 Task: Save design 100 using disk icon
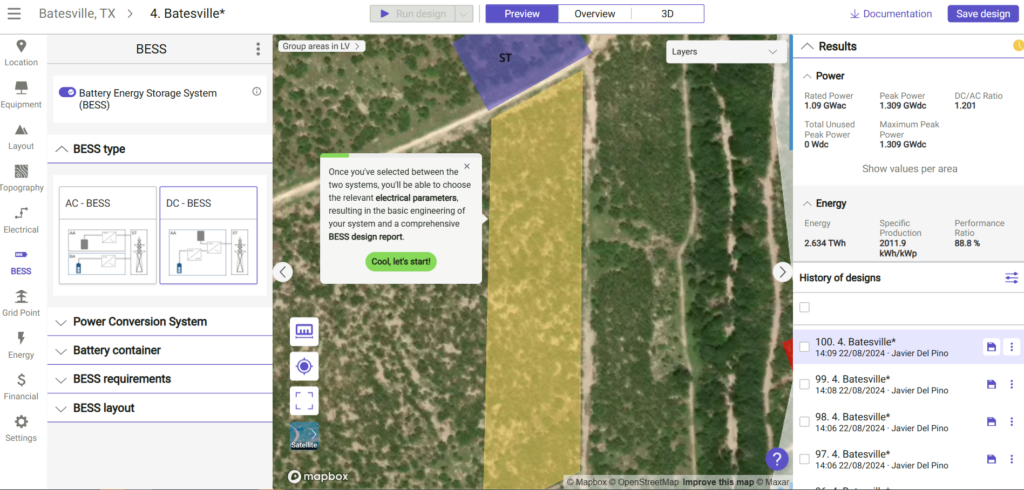[991, 347]
